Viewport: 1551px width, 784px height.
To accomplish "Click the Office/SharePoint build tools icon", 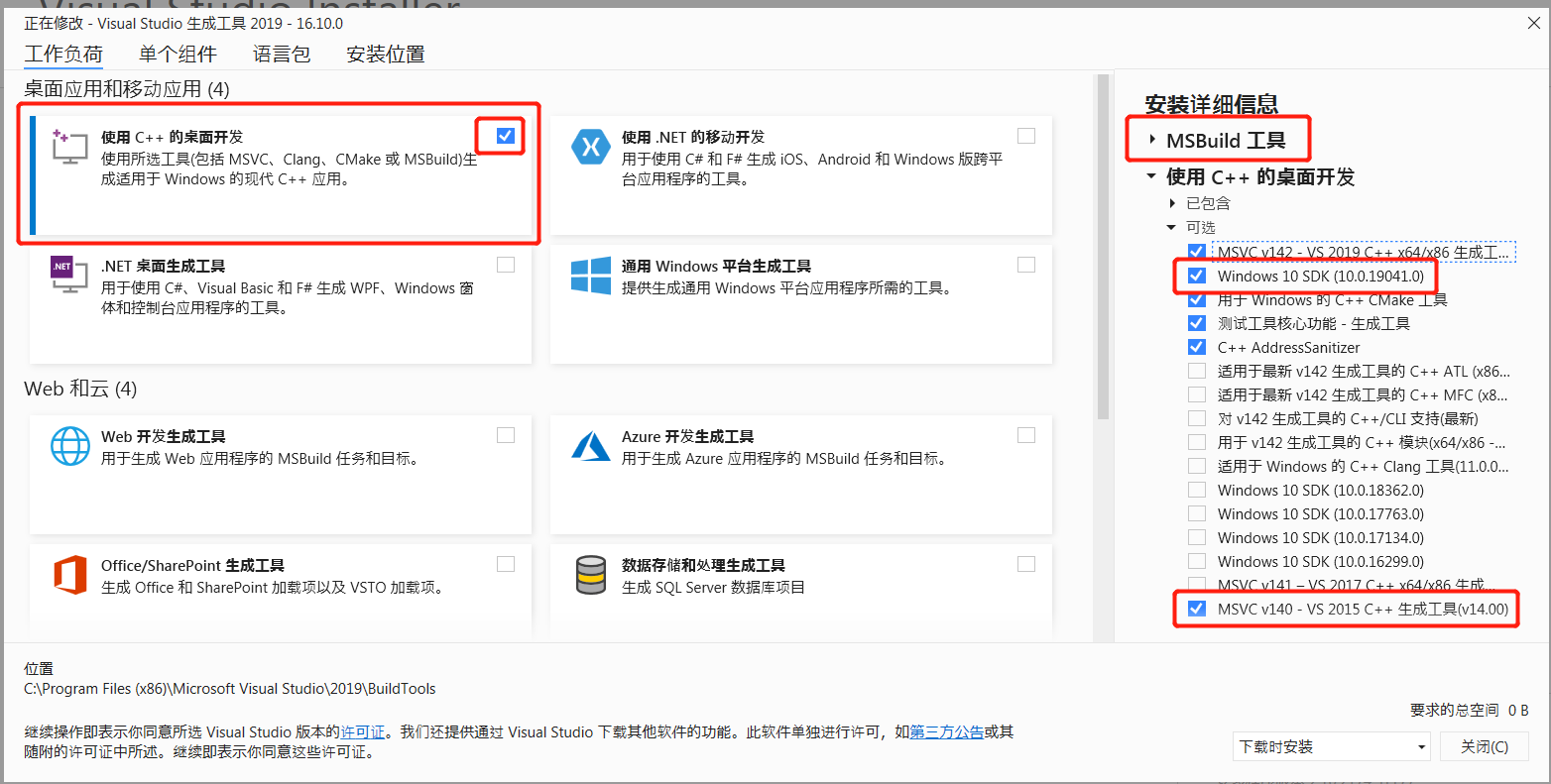I will pyautogui.click(x=70, y=575).
